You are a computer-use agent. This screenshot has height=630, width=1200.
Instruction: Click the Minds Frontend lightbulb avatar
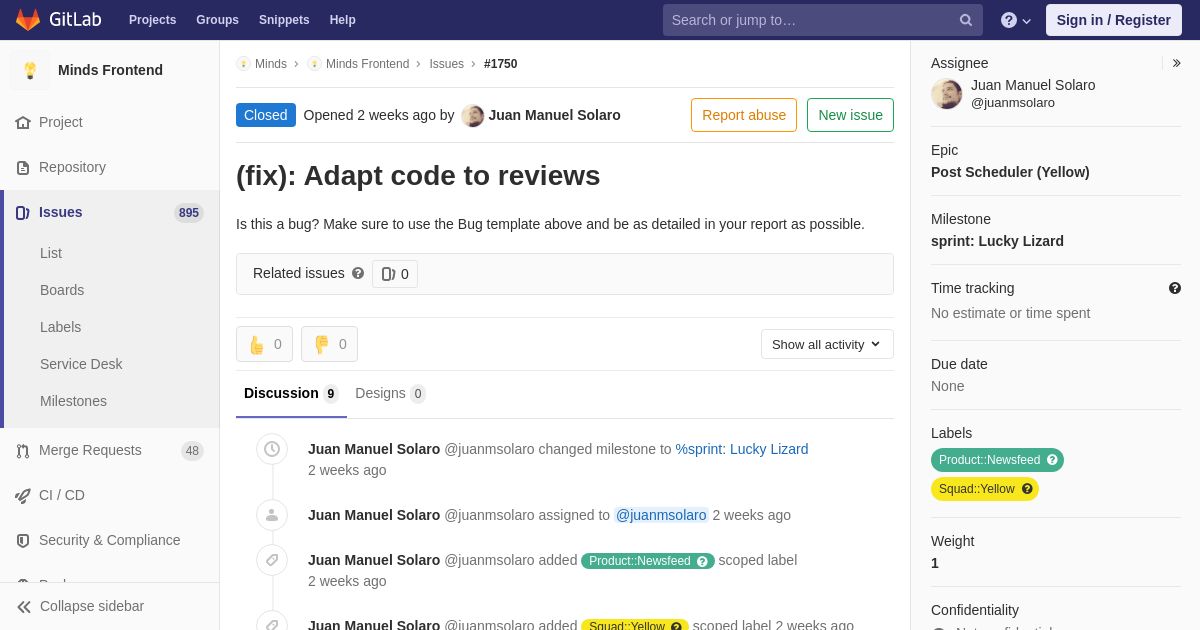coord(30,70)
